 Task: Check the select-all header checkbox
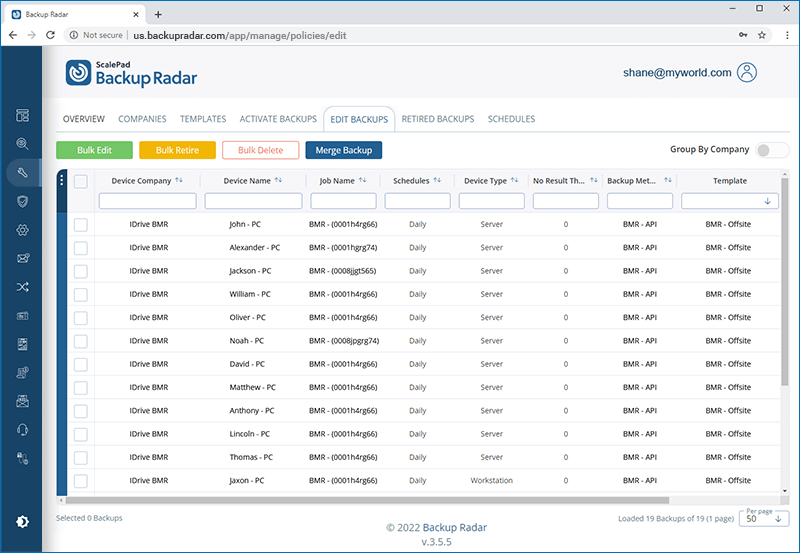[81, 181]
